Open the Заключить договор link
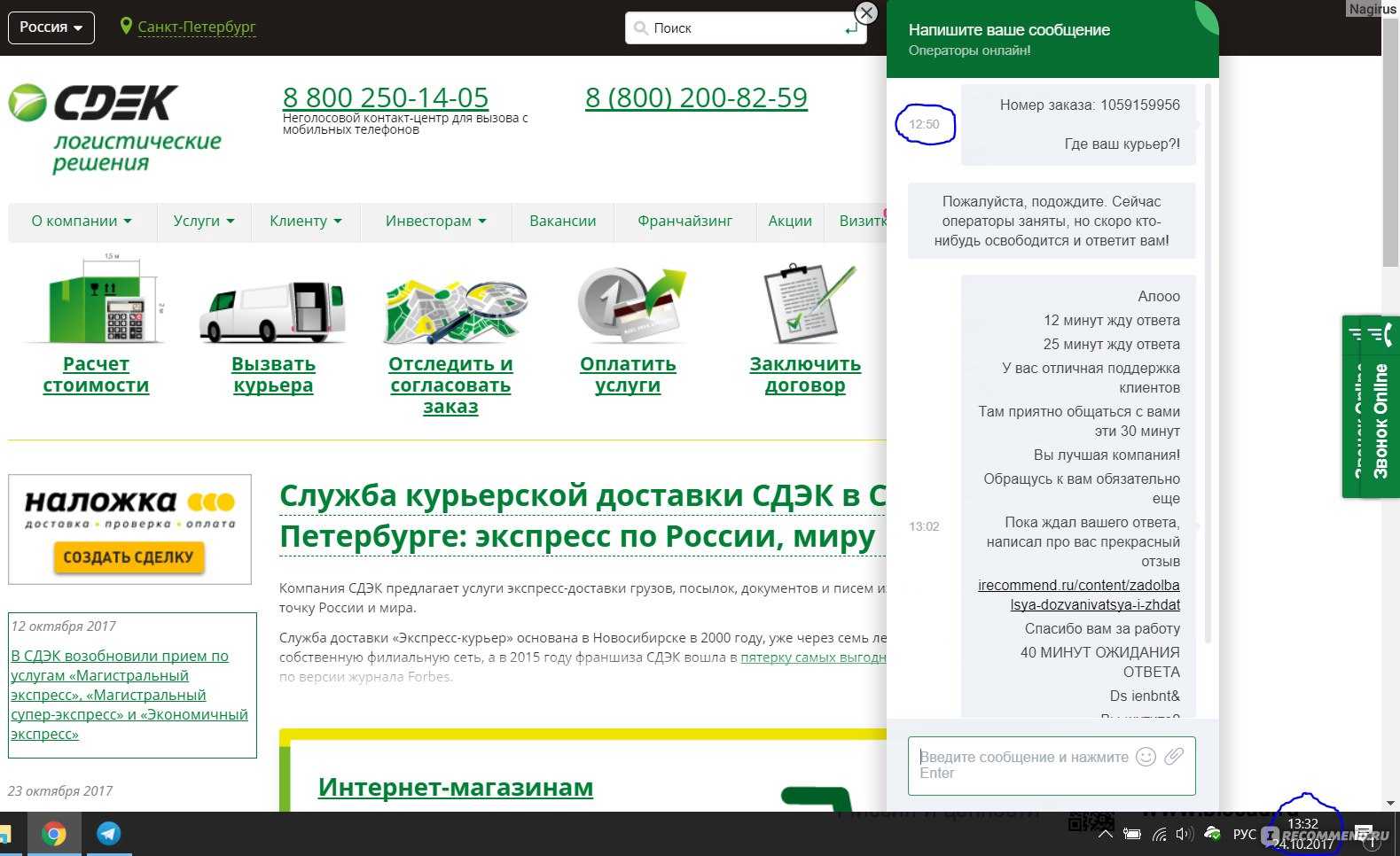Screen dimensions: 1400x856 [x=805, y=375]
